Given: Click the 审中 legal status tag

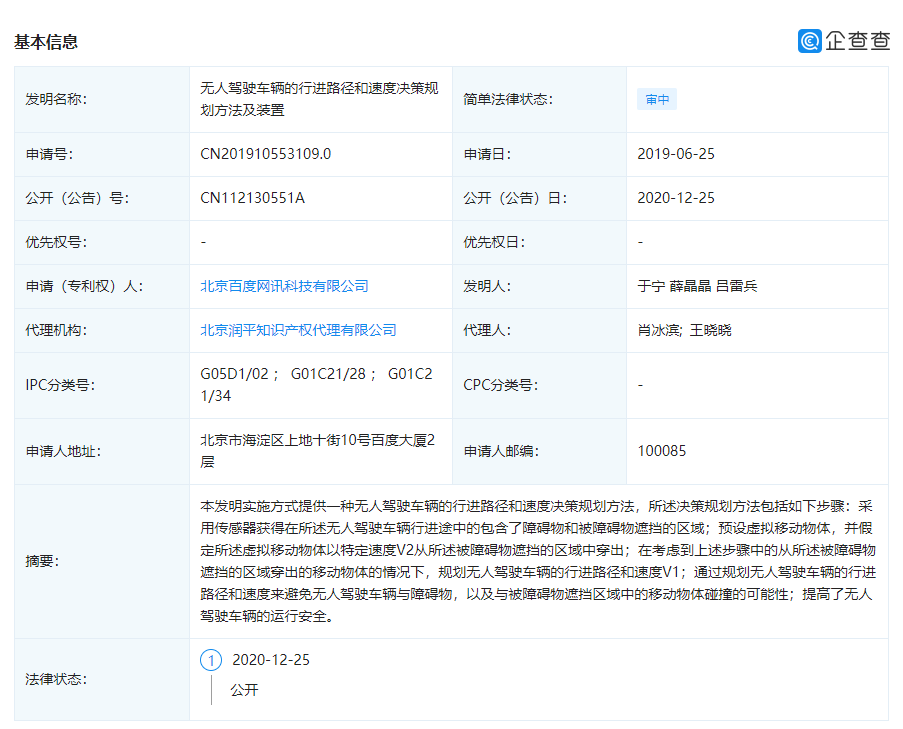Looking at the screenshot, I should (x=657, y=100).
